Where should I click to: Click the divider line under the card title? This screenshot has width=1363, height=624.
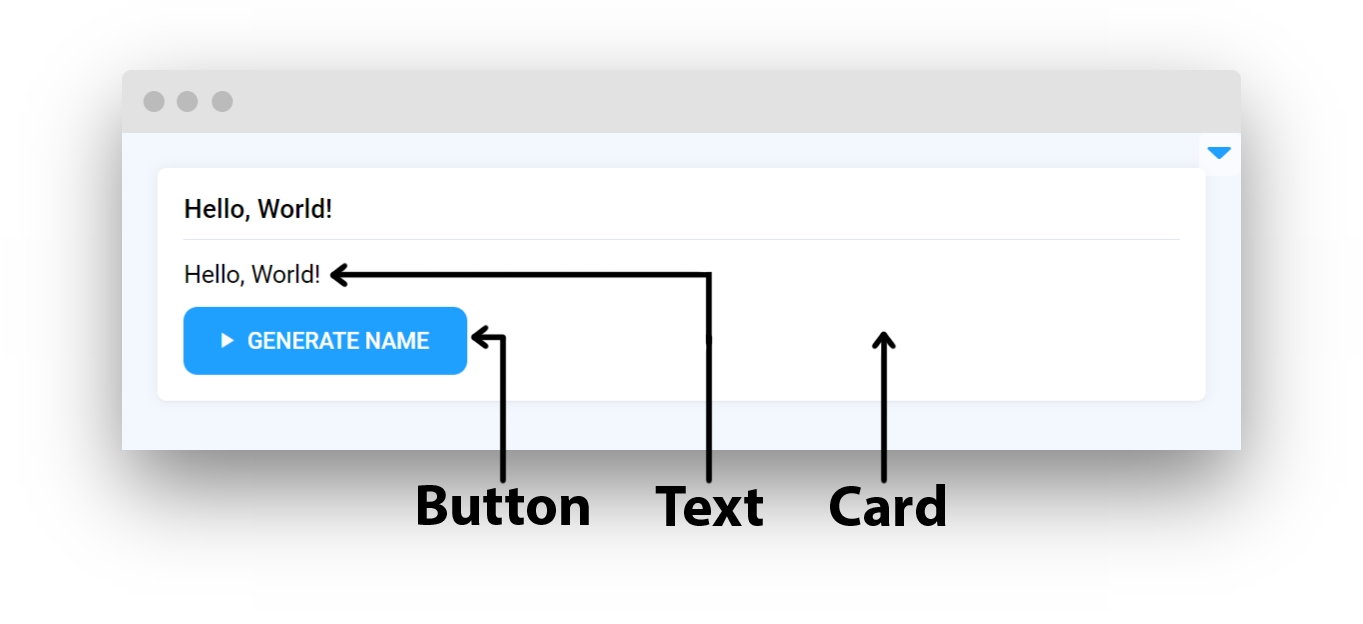(x=681, y=240)
